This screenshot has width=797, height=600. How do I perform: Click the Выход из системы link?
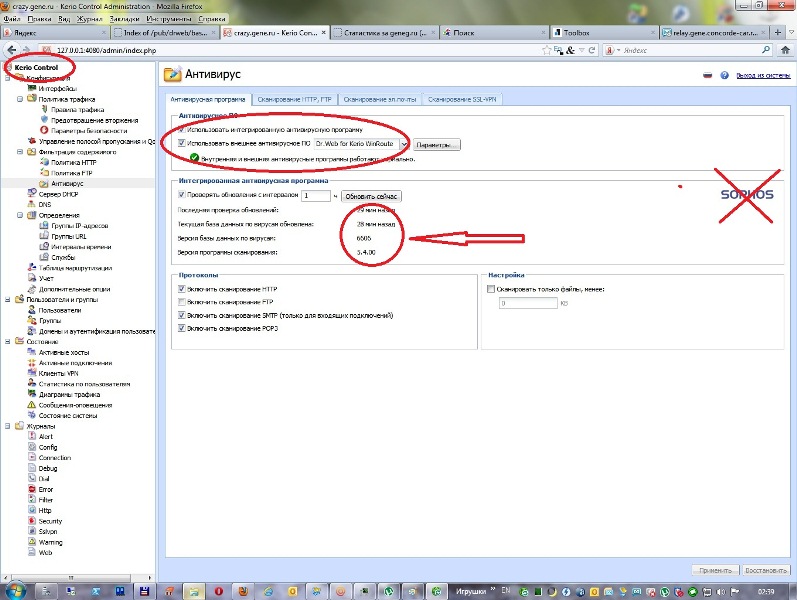[x=762, y=75]
